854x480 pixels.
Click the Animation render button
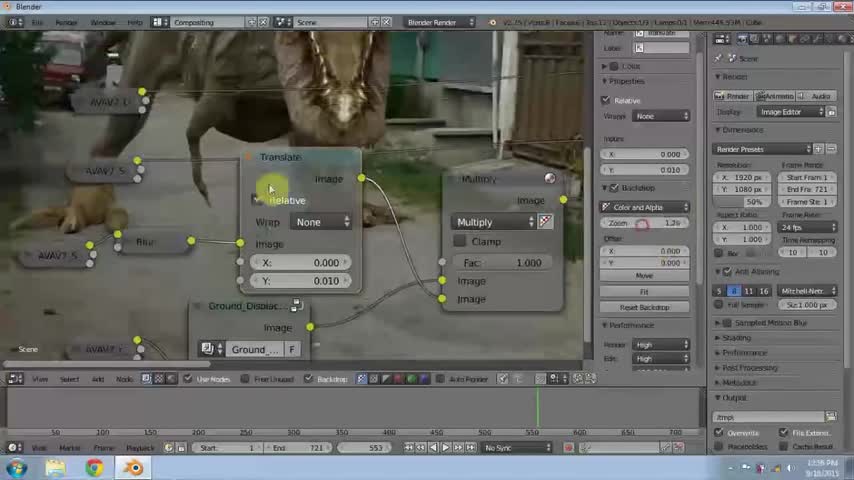point(774,96)
